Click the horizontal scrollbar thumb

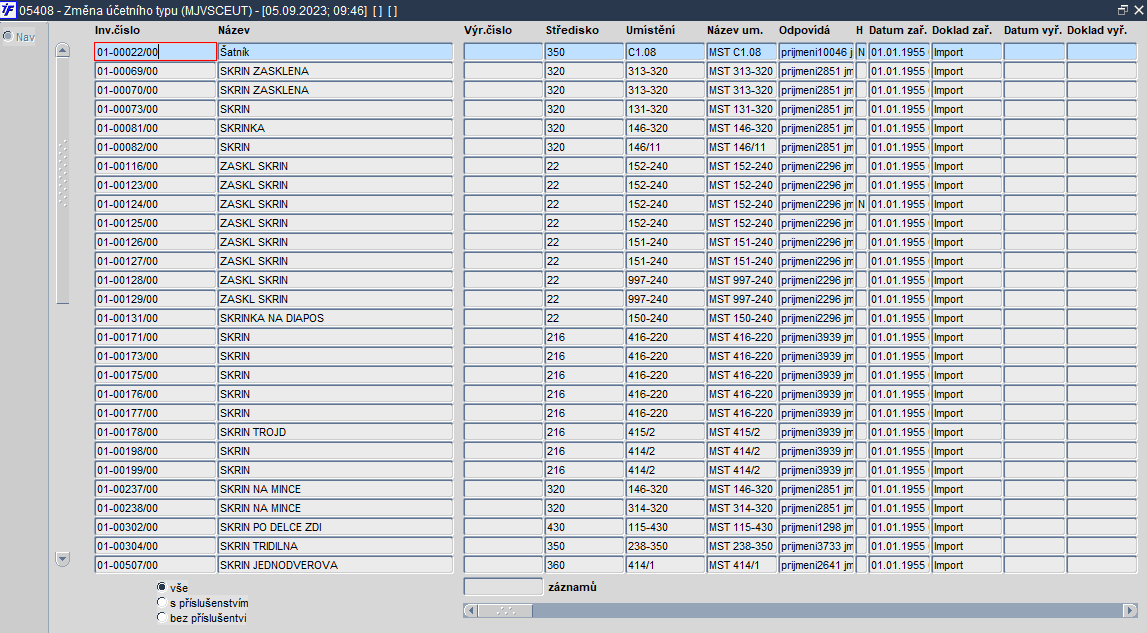coord(505,610)
